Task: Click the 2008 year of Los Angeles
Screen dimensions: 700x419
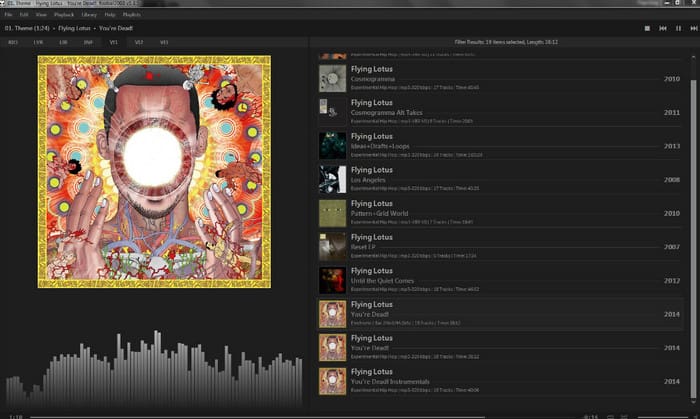Action: (671, 180)
